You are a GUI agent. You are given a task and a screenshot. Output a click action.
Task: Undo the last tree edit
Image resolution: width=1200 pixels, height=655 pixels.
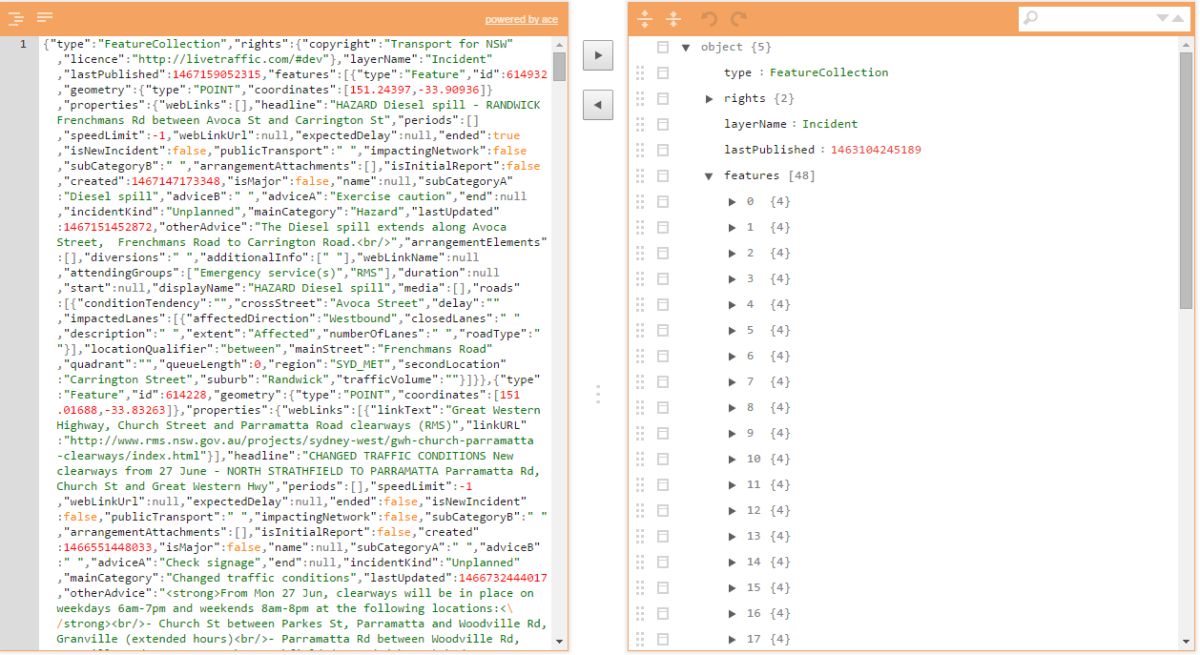click(711, 17)
